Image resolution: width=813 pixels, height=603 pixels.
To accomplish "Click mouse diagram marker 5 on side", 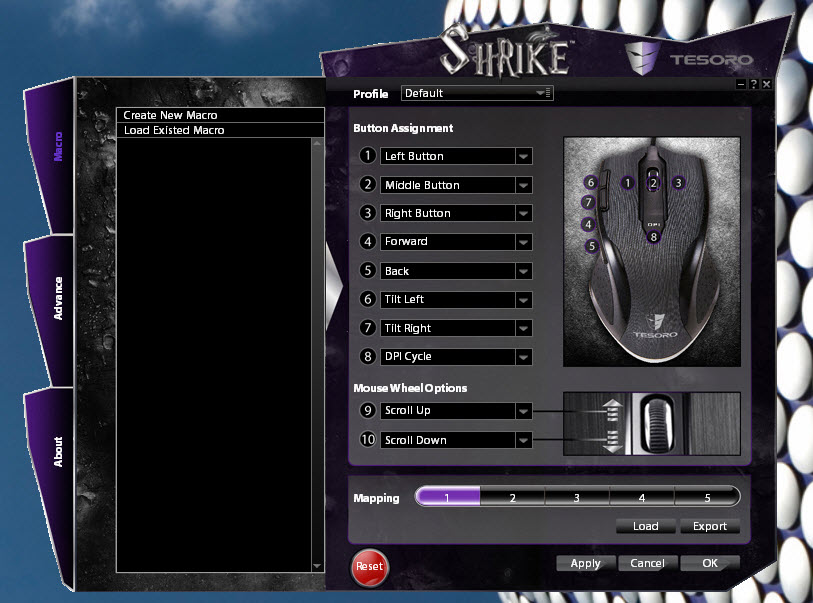I will pos(592,246).
